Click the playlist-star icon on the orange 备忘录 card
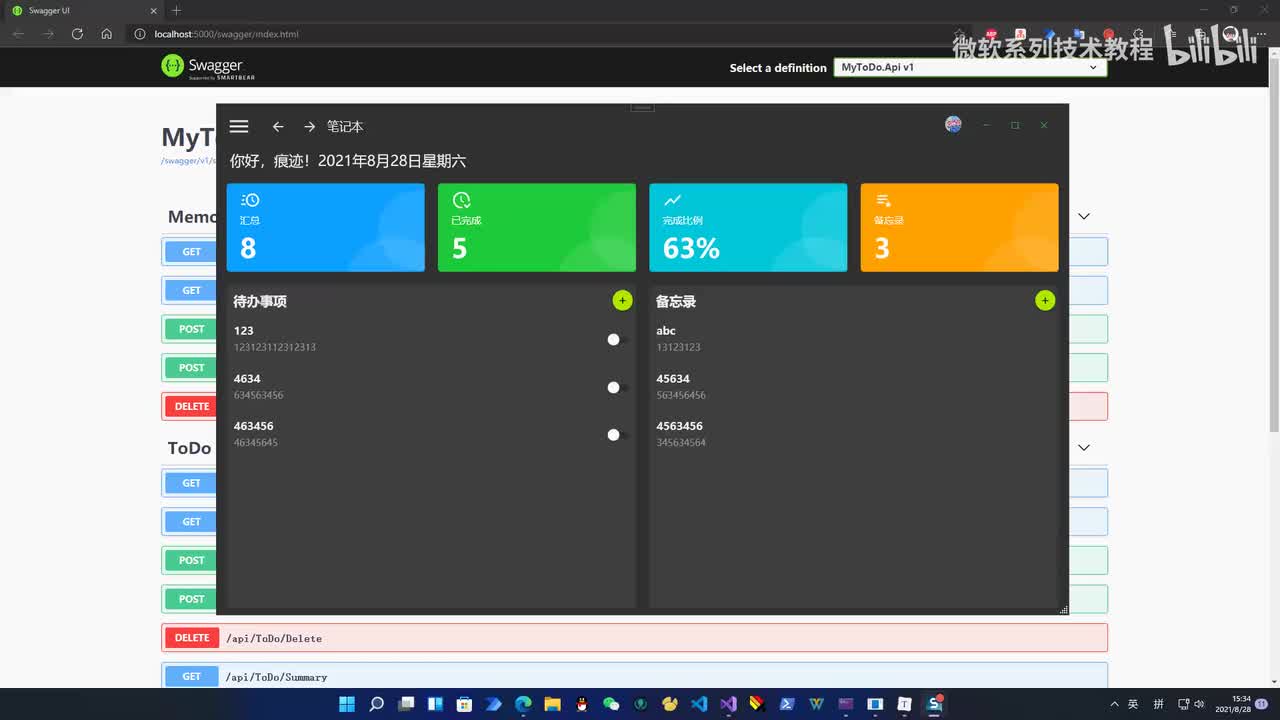Screen dimensions: 1280x720 tap(883, 201)
